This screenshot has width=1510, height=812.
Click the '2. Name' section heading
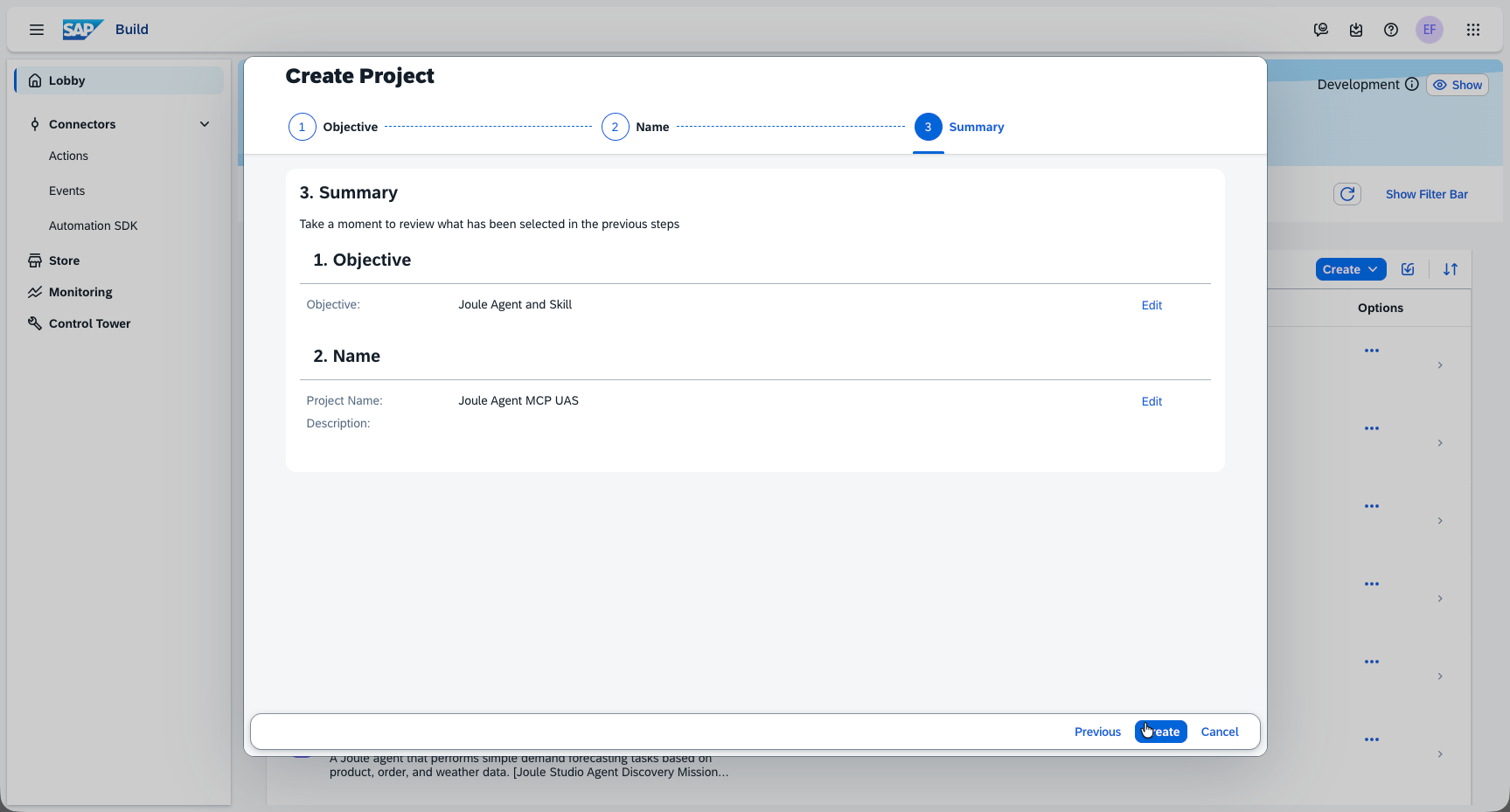point(346,356)
